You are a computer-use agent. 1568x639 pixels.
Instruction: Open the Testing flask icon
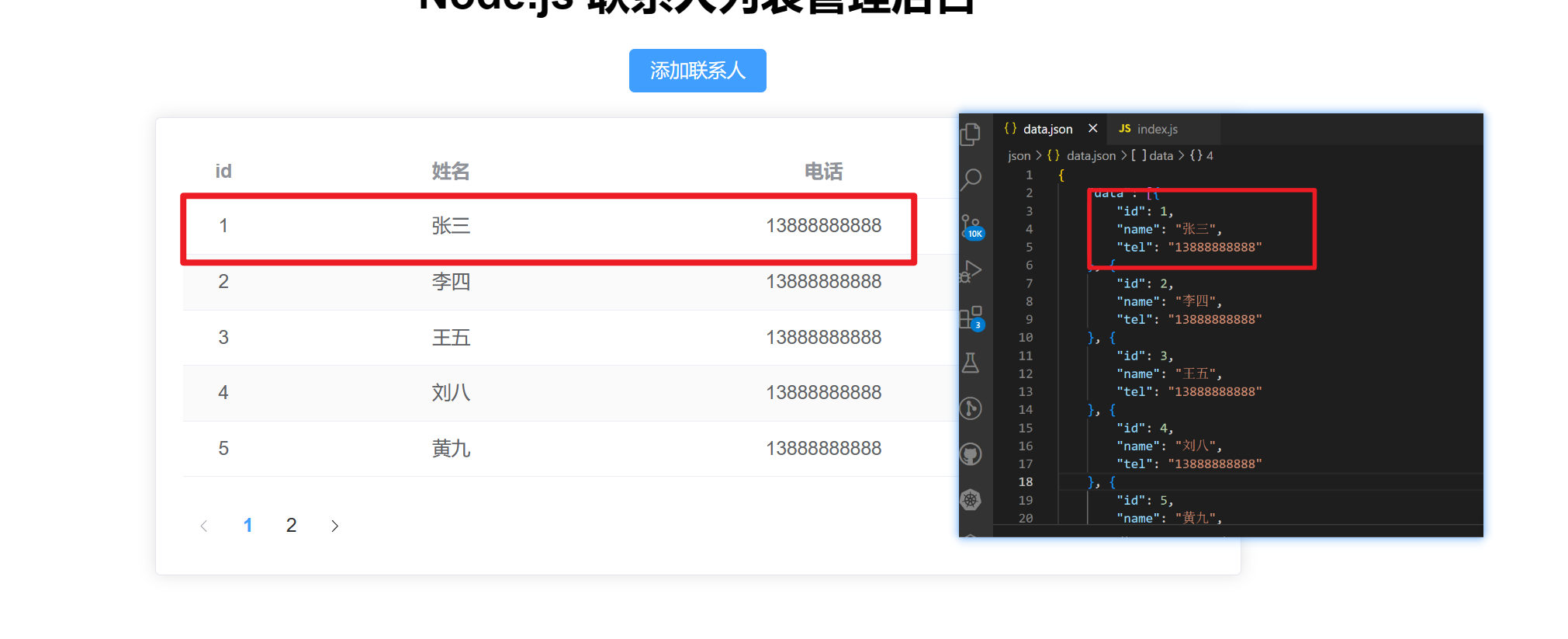[x=971, y=363]
